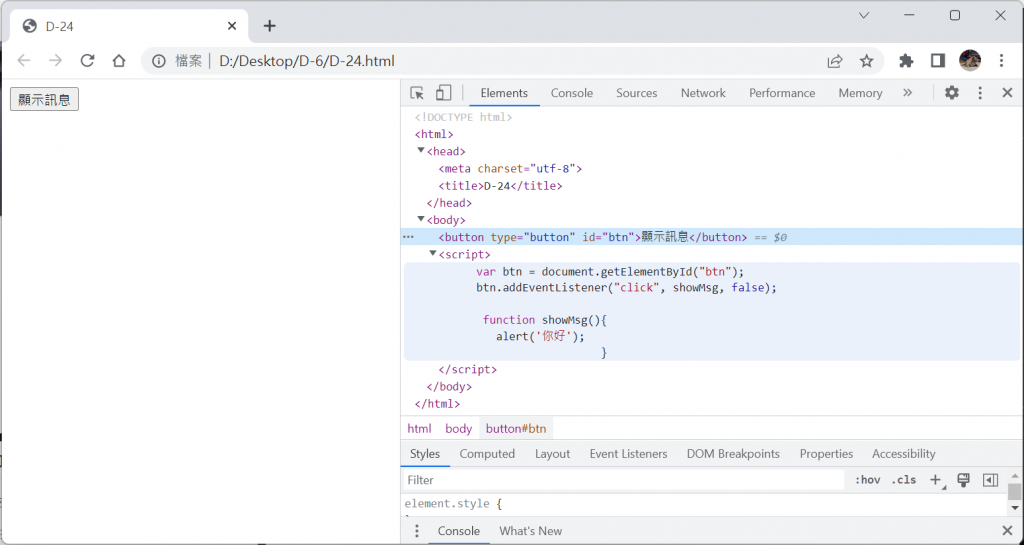Open the DOM Breakpoints sub-tab

click(733, 454)
